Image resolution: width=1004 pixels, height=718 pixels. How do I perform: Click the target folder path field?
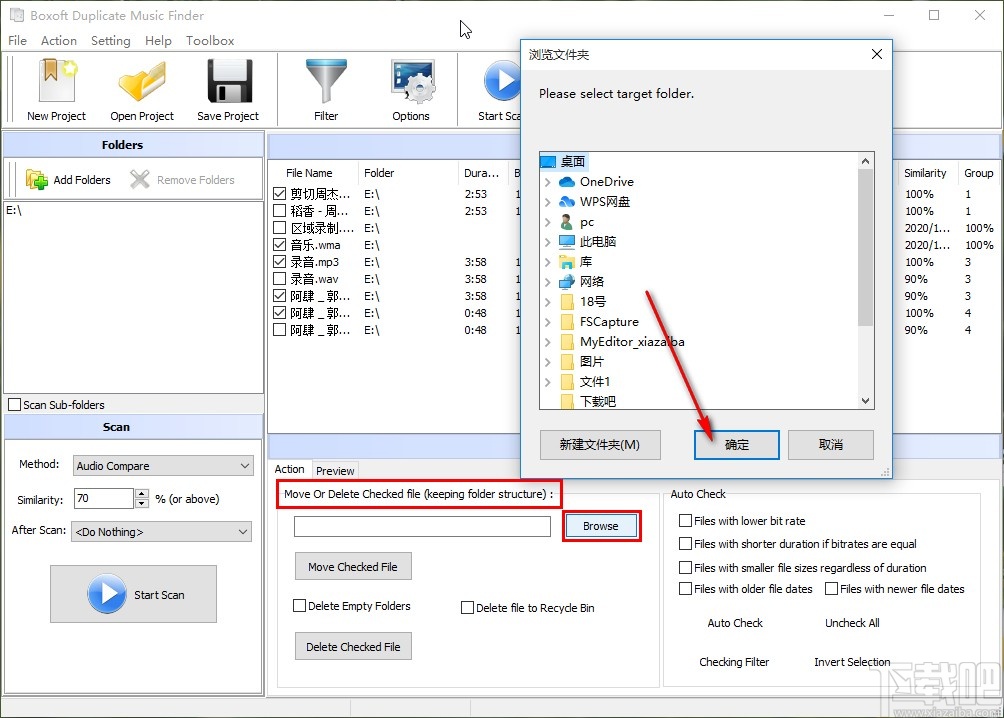point(422,526)
